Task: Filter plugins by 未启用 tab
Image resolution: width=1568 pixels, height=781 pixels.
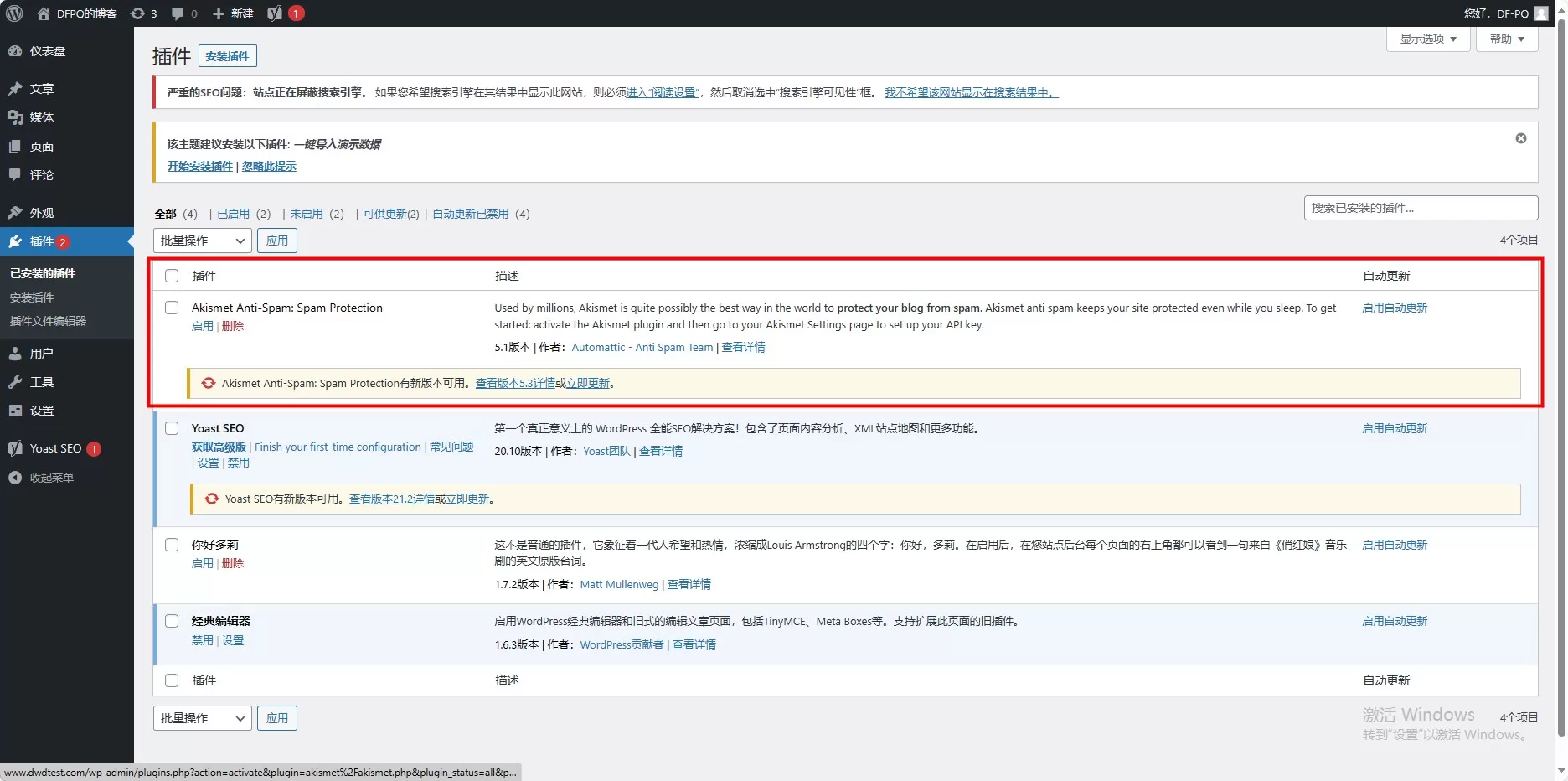Action: pyautogui.click(x=306, y=214)
